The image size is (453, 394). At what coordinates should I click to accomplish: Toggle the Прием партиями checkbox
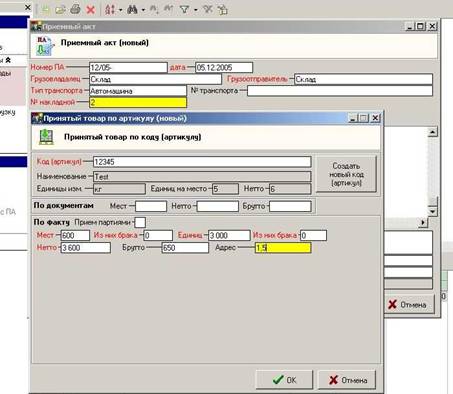(x=140, y=222)
